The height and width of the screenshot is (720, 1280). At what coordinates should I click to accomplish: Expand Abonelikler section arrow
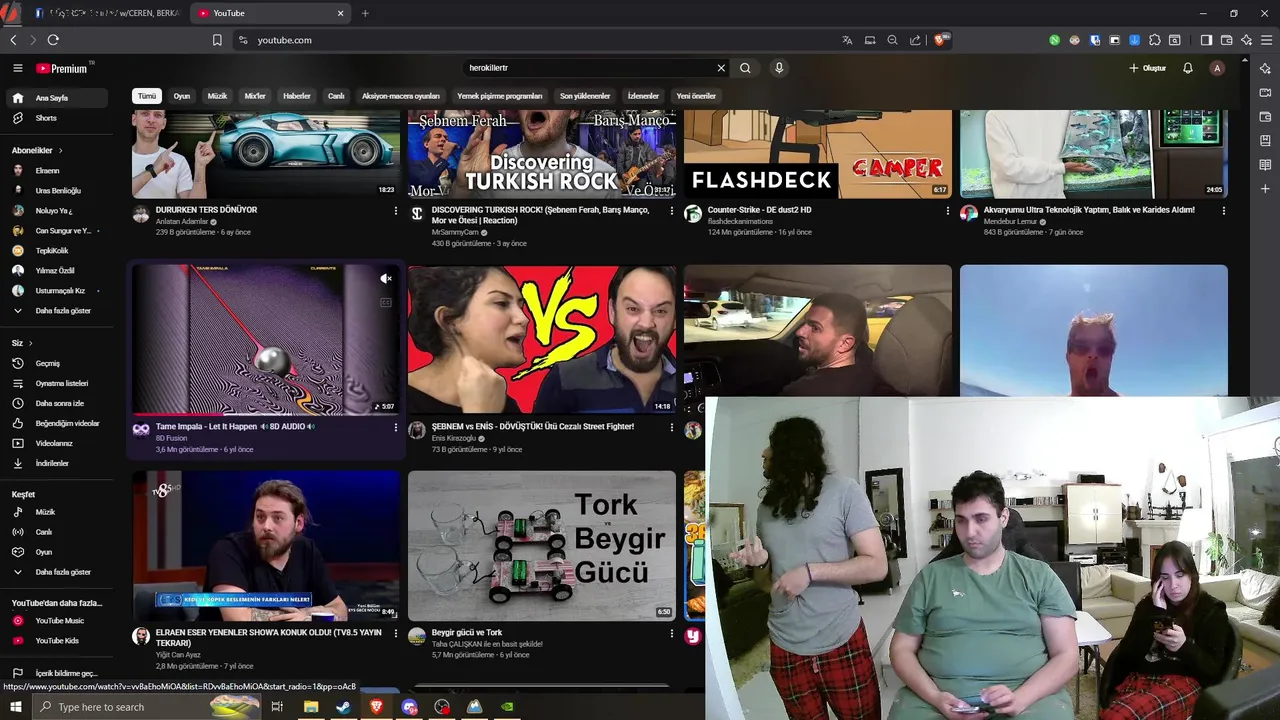(x=60, y=150)
